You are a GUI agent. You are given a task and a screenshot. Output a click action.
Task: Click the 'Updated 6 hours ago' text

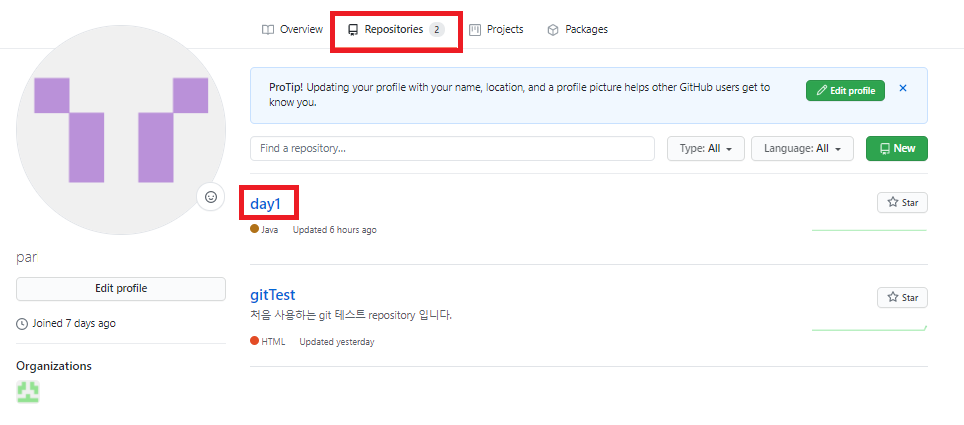pos(334,230)
